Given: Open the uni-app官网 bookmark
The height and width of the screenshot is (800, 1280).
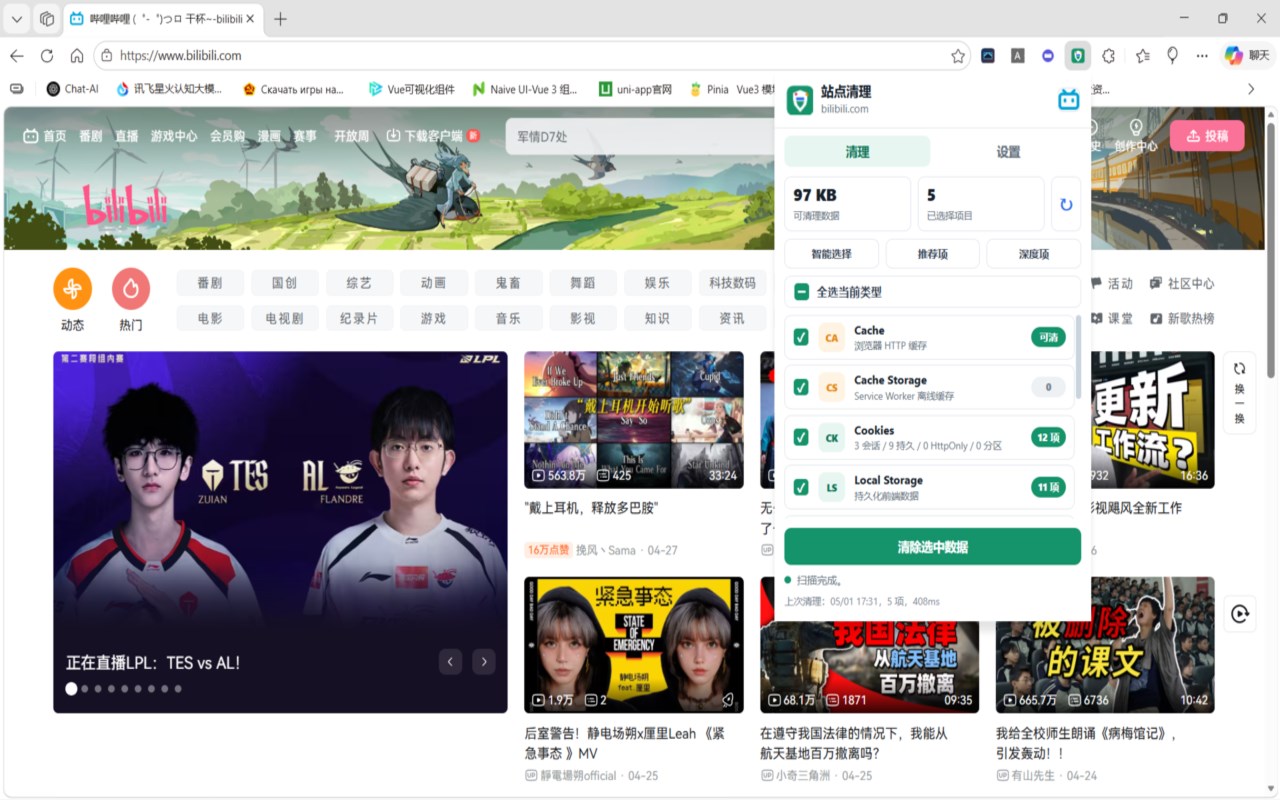Looking at the screenshot, I should [x=635, y=89].
